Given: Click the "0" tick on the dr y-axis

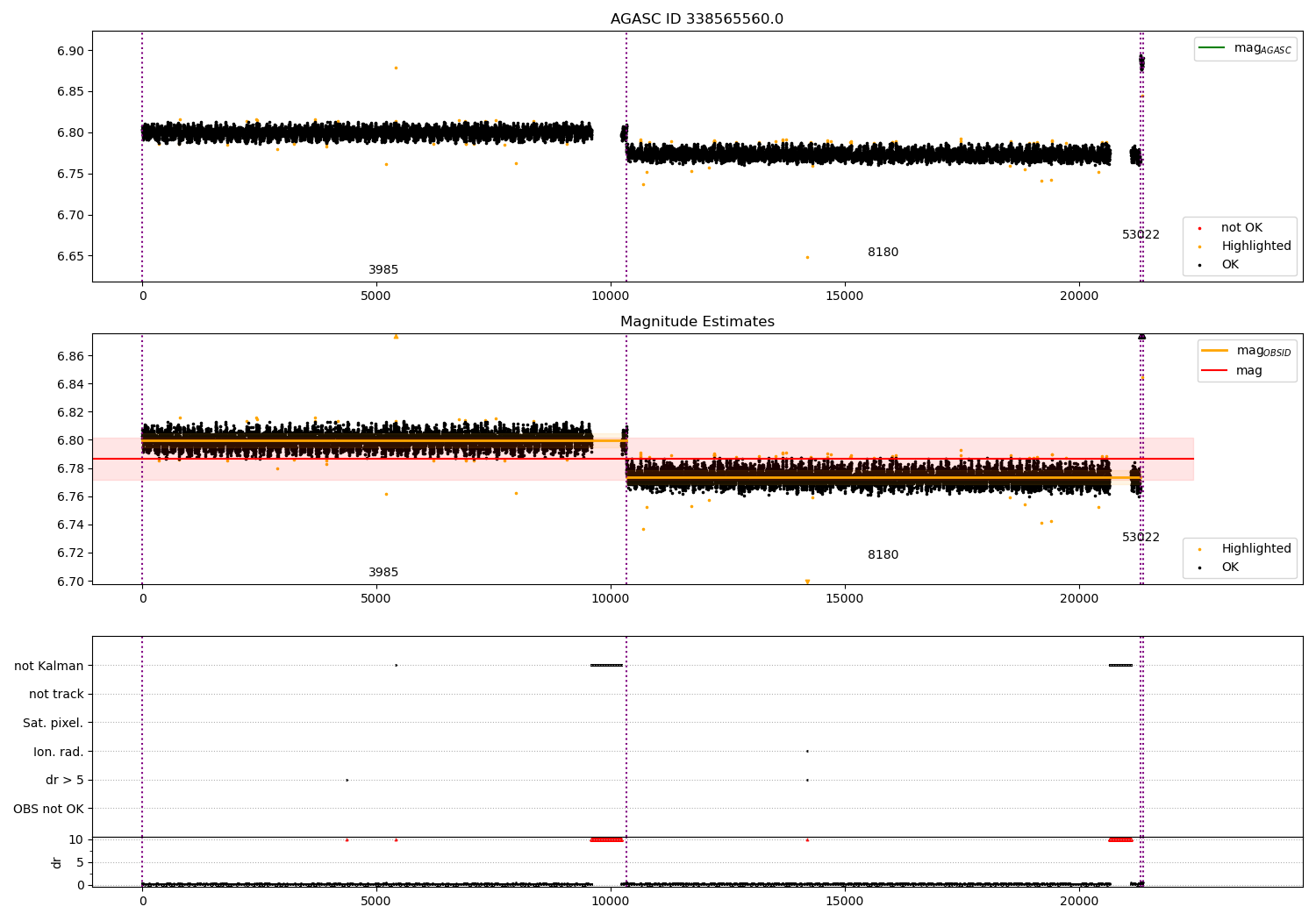Looking at the screenshot, I should click(81, 885).
